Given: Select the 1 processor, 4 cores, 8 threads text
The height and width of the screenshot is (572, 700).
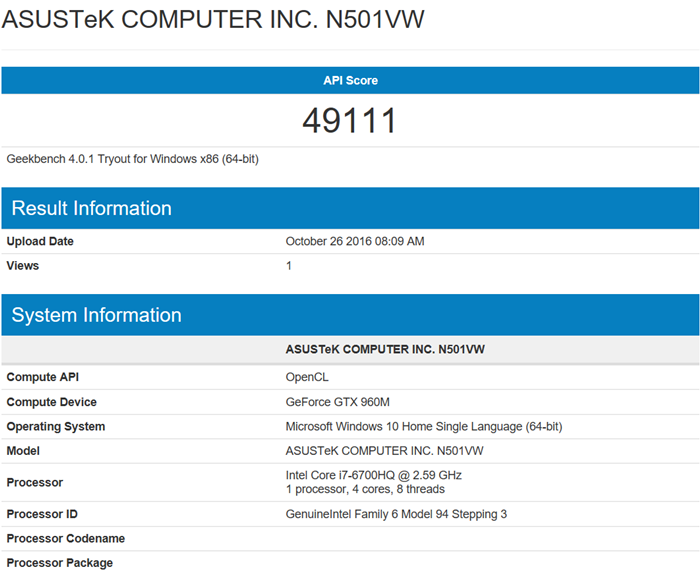Looking at the screenshot, I should 365,489.
